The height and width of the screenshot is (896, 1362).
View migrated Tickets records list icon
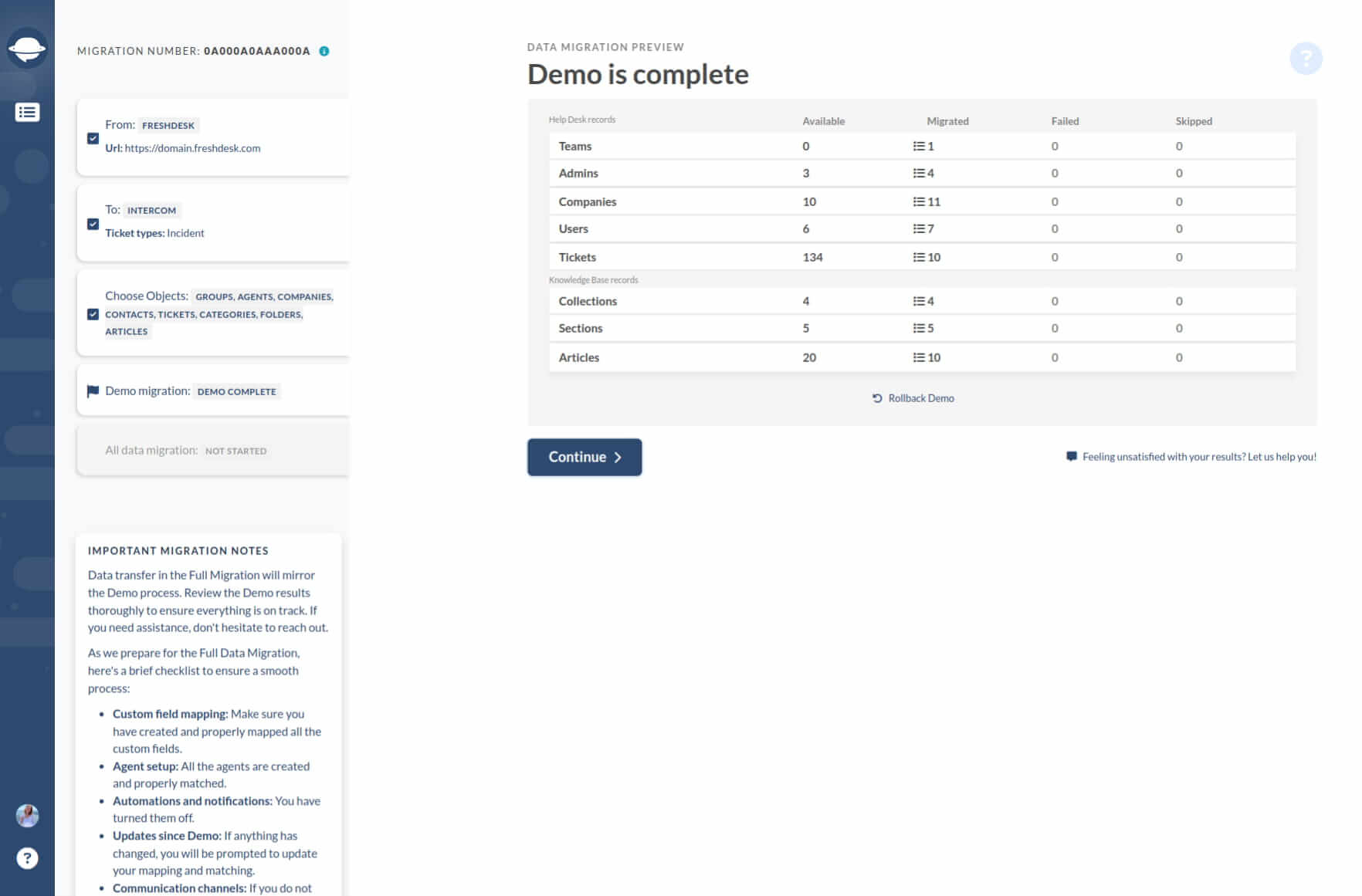coord(918,257)
